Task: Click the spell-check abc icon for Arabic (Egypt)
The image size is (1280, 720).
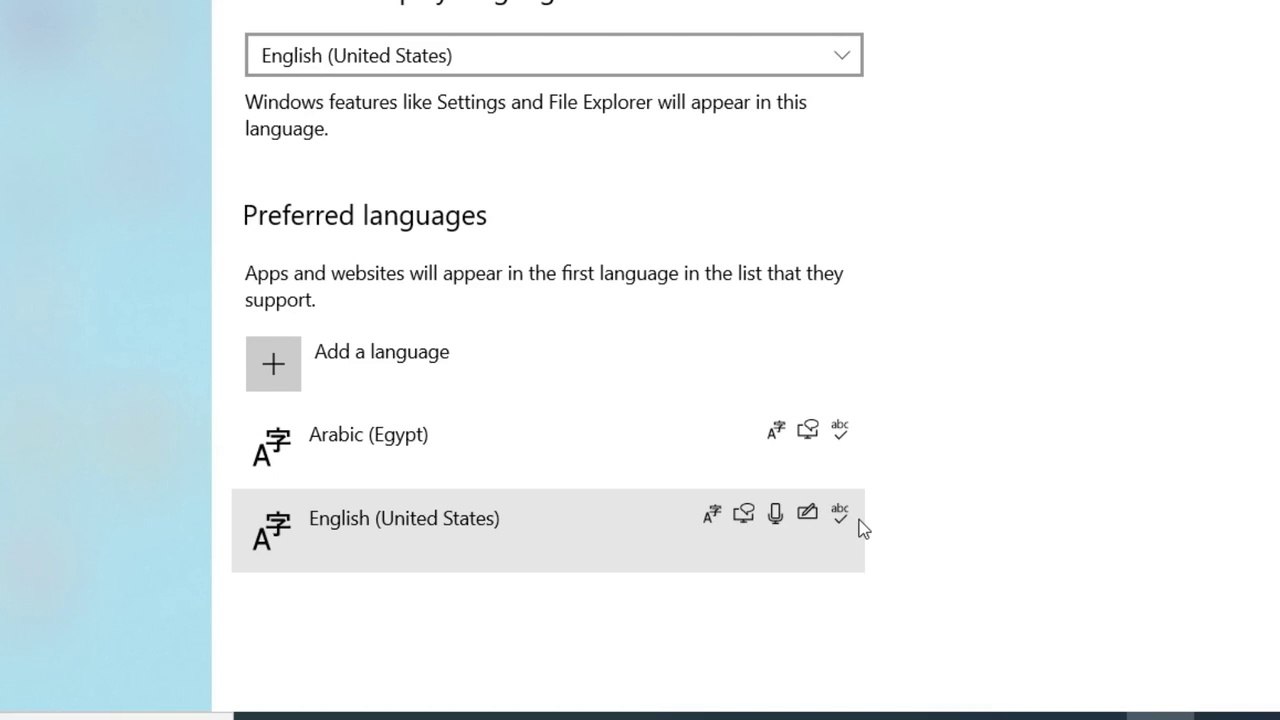Action: (840, 430)
